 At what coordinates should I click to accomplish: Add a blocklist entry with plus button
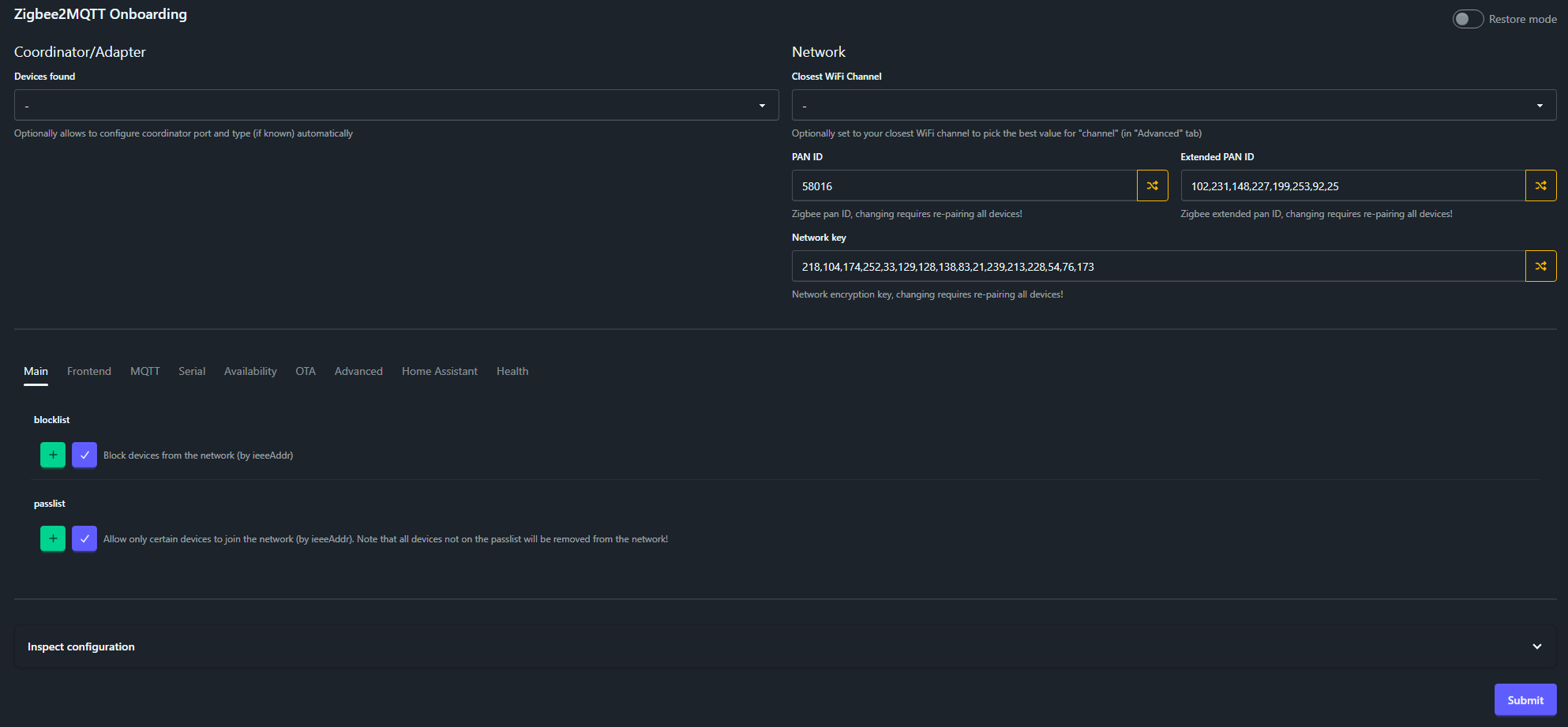pyautogui.click(x=53, y=455)
